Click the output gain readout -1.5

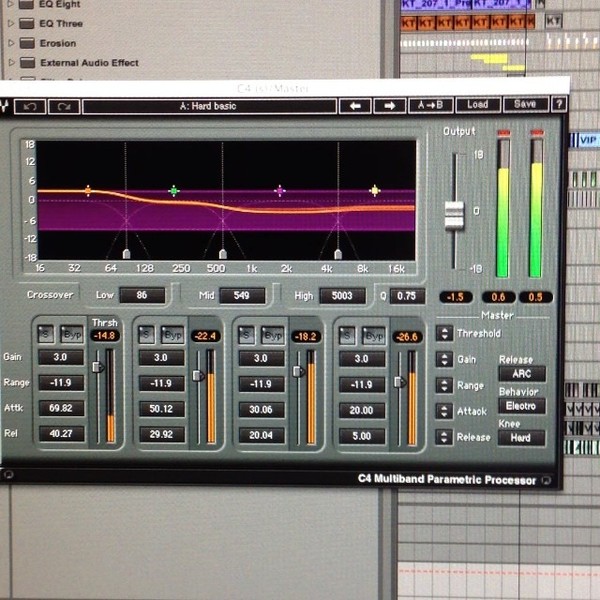click(456, 297)
